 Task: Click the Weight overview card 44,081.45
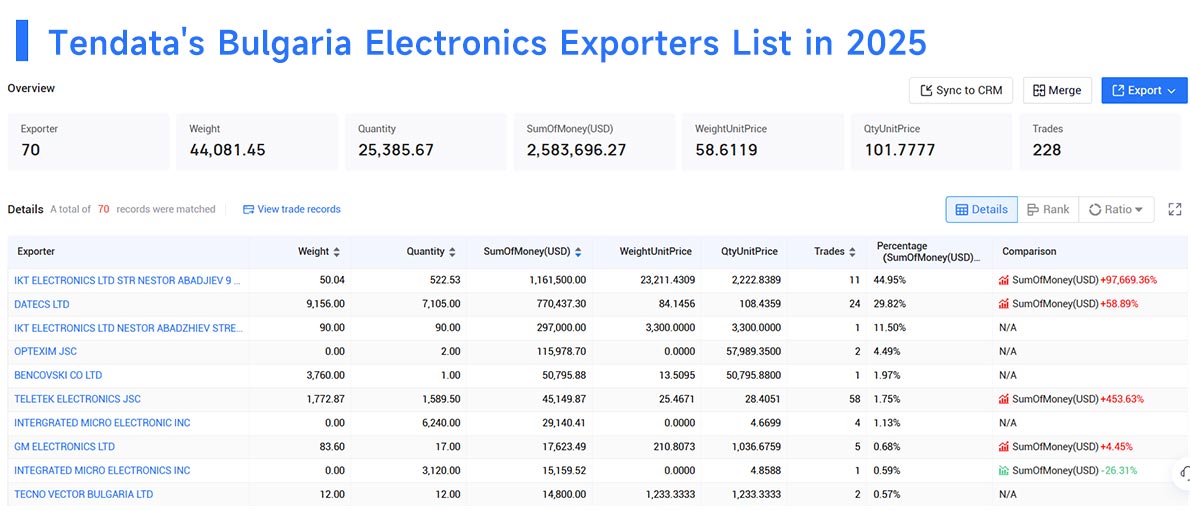[257, 142]
